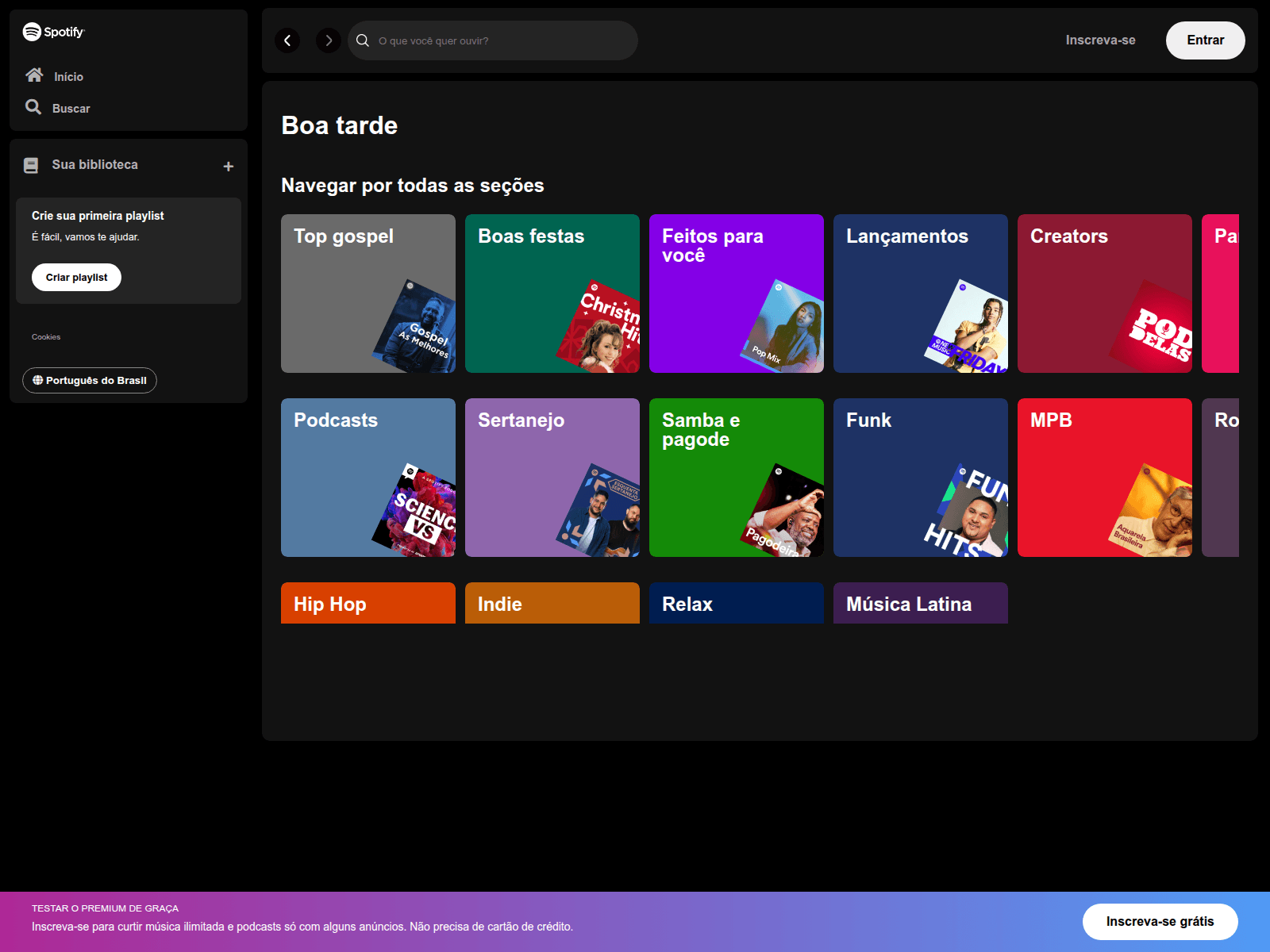The width and height of the screenshot is (1270, 952).
Task: Select the magnifier icon next to Buscar
Action: pos(33,106)
